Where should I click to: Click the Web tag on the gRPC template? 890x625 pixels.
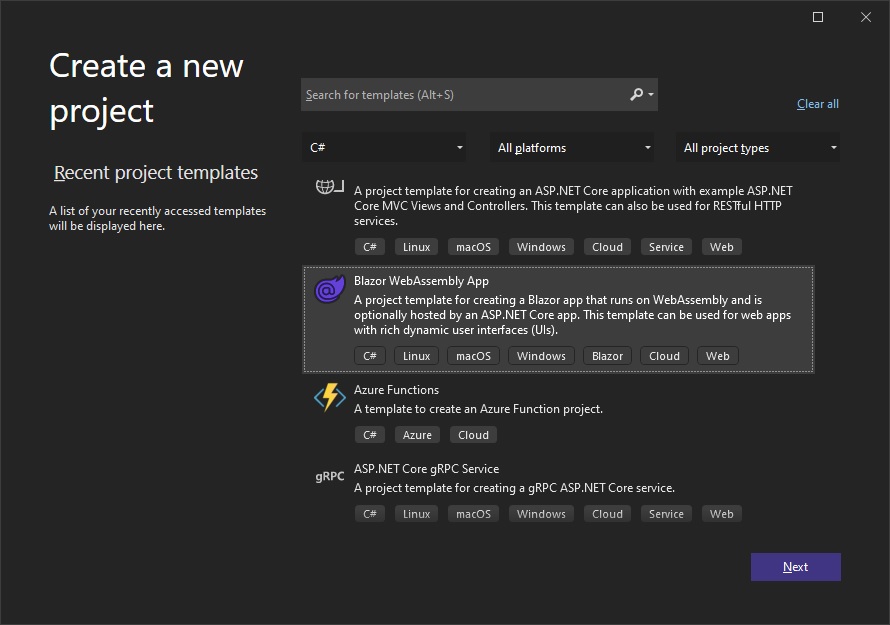(721, 513)
